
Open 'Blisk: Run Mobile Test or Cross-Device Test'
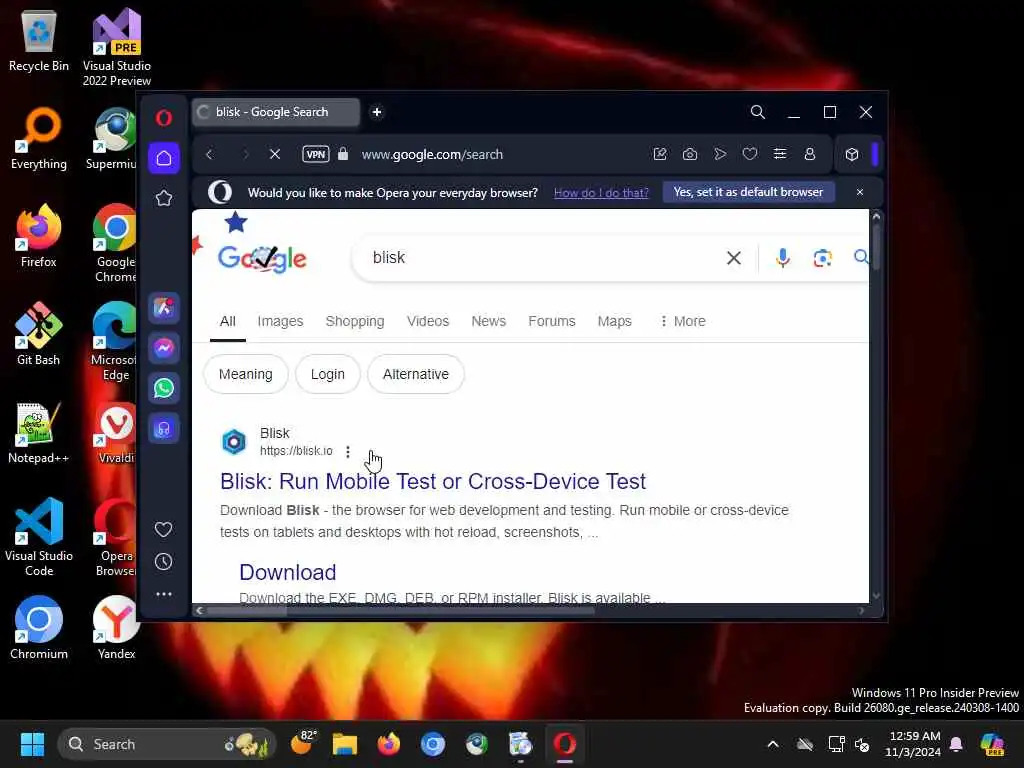[x=432, y=481]
